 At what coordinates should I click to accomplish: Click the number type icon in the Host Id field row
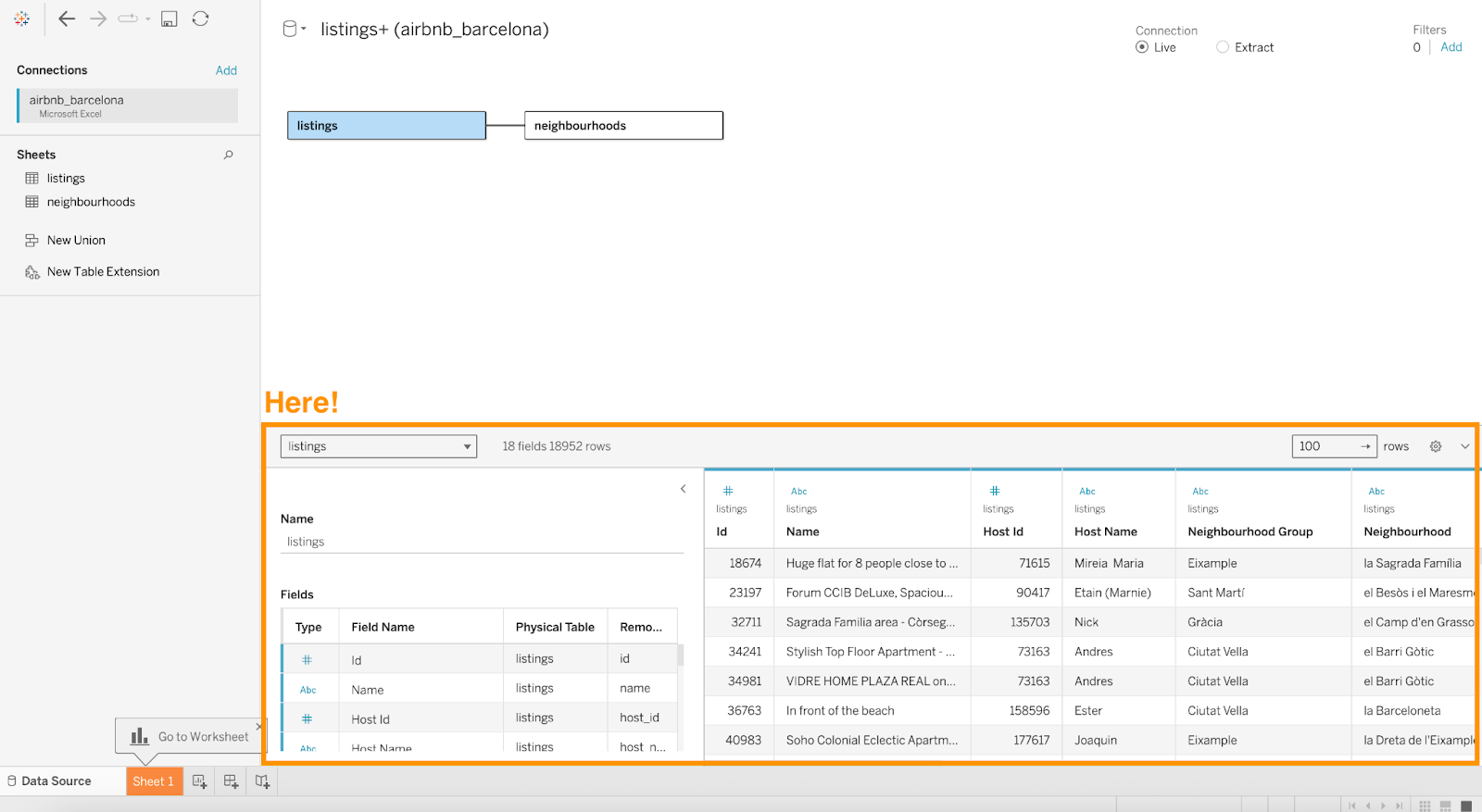coord(308,719)
